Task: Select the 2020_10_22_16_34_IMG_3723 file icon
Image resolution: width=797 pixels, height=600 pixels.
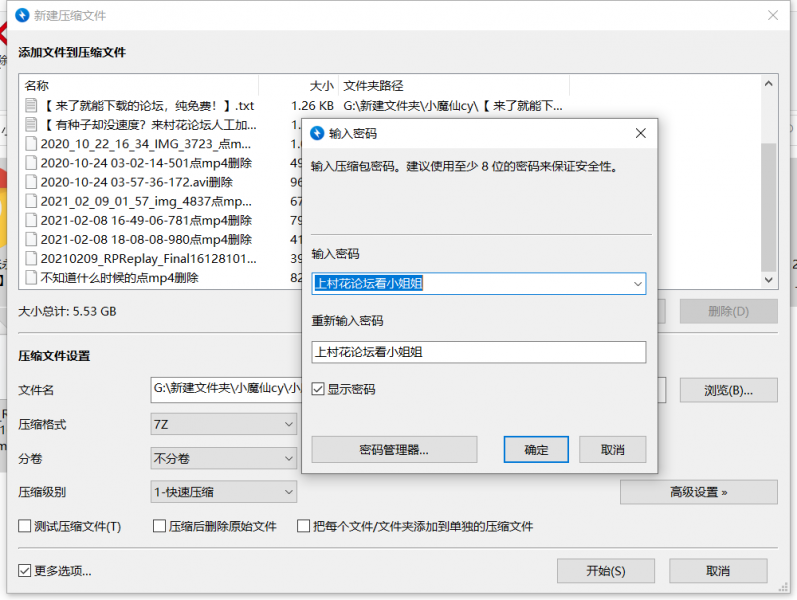Action: [x=30, y=144]
